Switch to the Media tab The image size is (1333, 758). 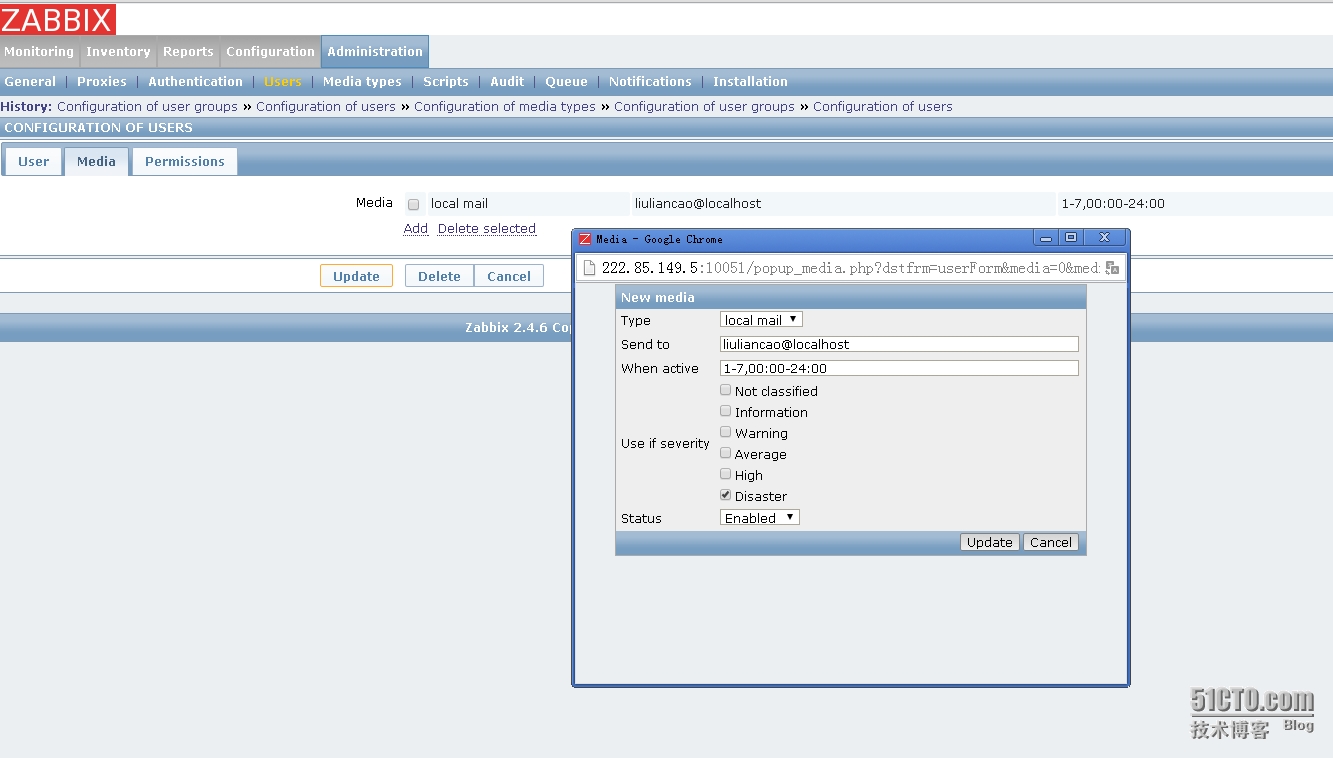pyautogui.click(x=96, y=161)
